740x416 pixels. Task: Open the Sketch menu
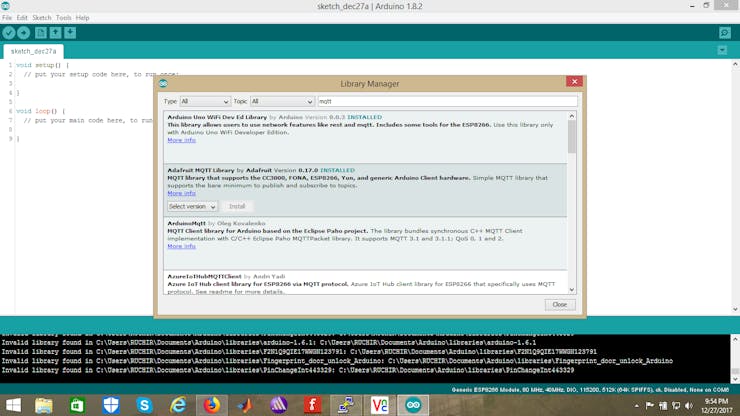pyautogui.click(x=42, y=17)
